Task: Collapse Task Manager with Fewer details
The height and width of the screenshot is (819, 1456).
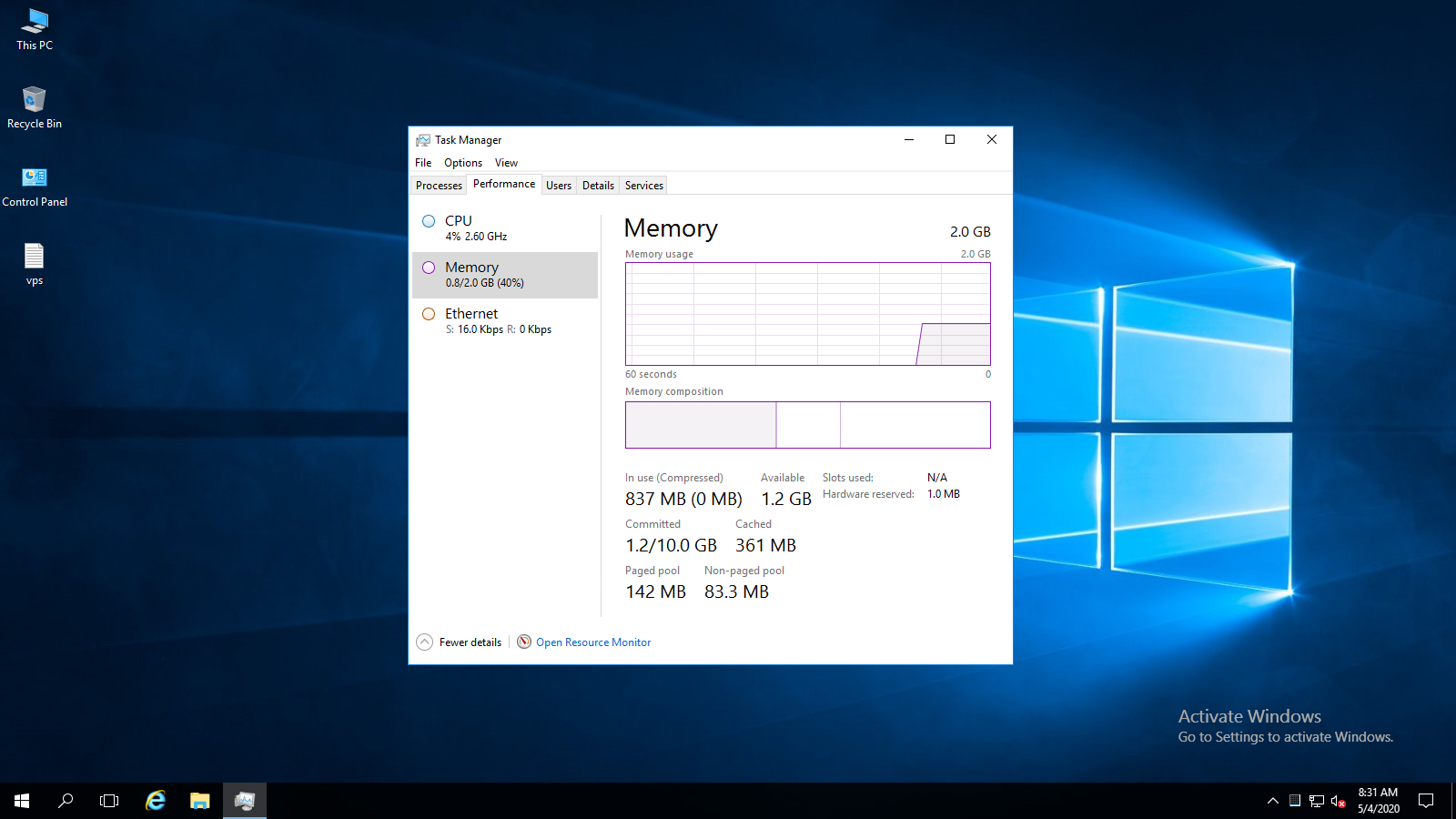Action: coord(460,642)
